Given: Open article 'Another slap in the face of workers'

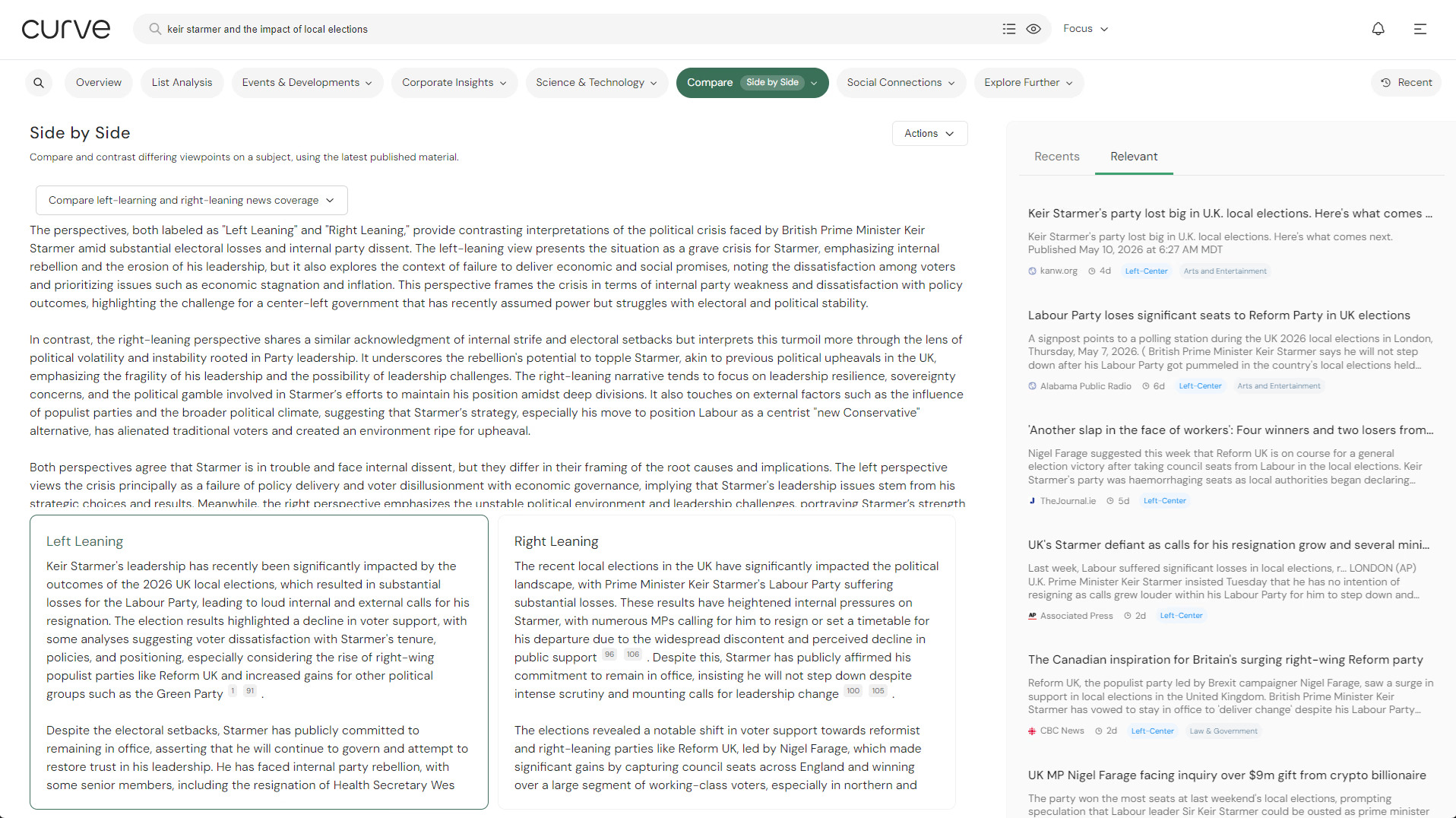Looking at the screenshot, I should coord(1231,430).
